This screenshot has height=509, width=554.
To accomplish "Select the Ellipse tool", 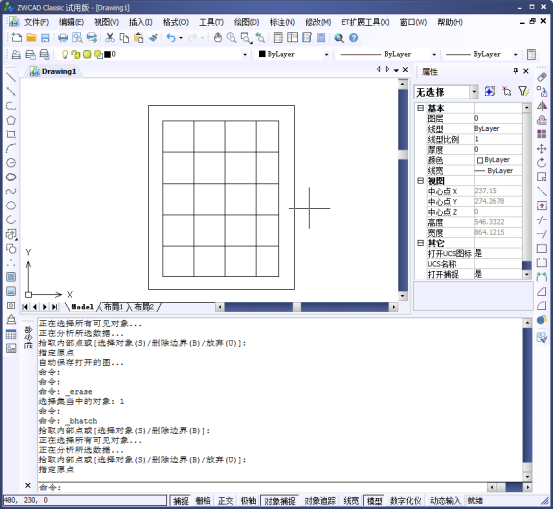I will pyautogui.click(x=11, y=205).
